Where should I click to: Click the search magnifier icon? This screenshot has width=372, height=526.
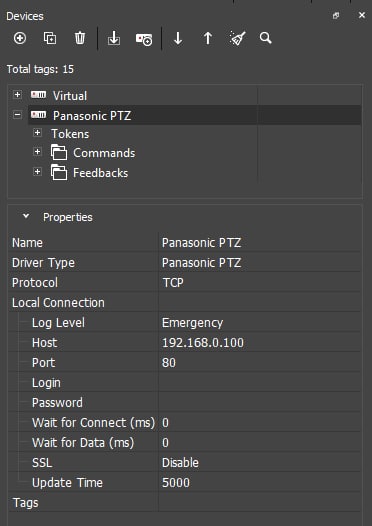coord(265,38)
